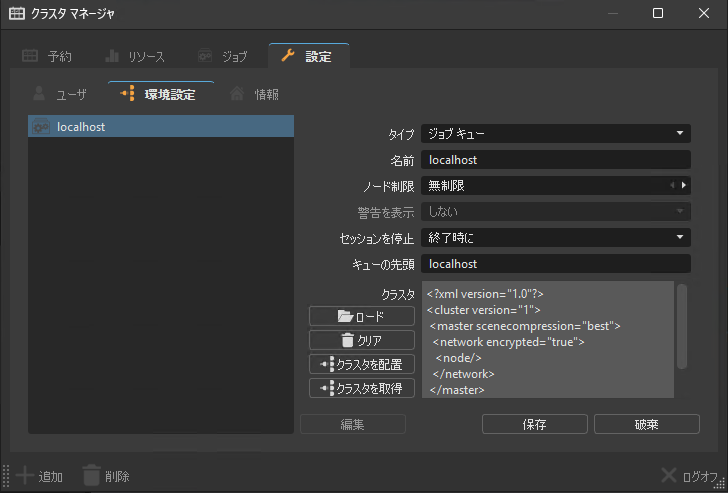
Task: Open the セッションを停止 dropdown
Action: [x=556, y=238]
